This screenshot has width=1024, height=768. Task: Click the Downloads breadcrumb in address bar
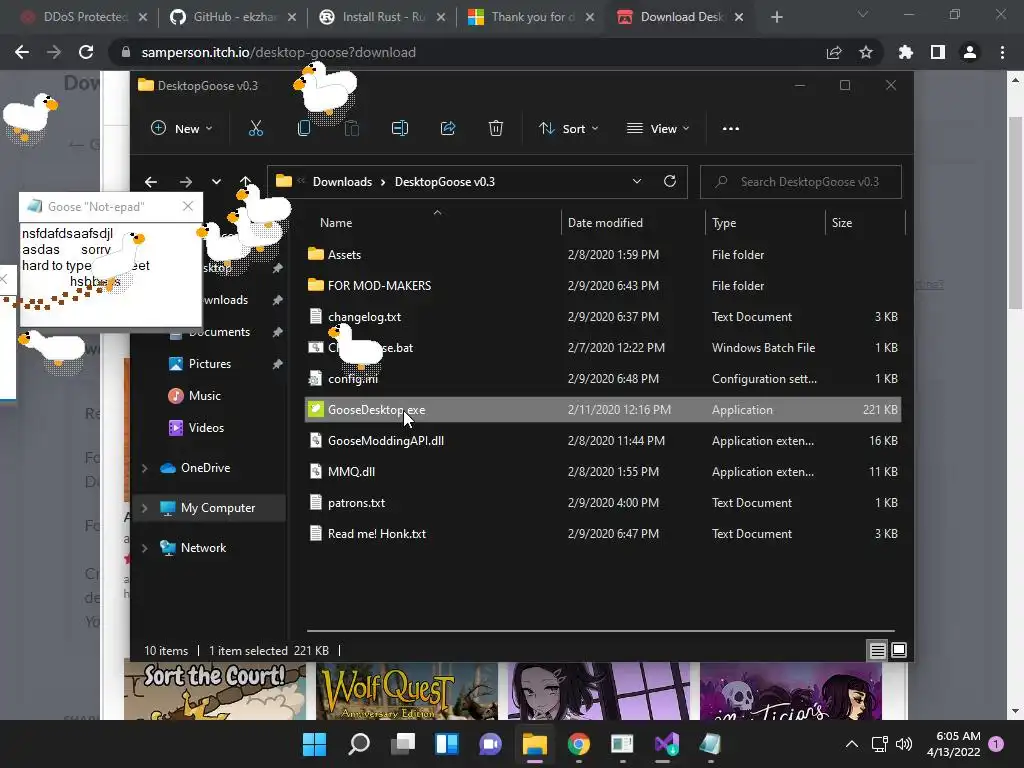[342, 182]
